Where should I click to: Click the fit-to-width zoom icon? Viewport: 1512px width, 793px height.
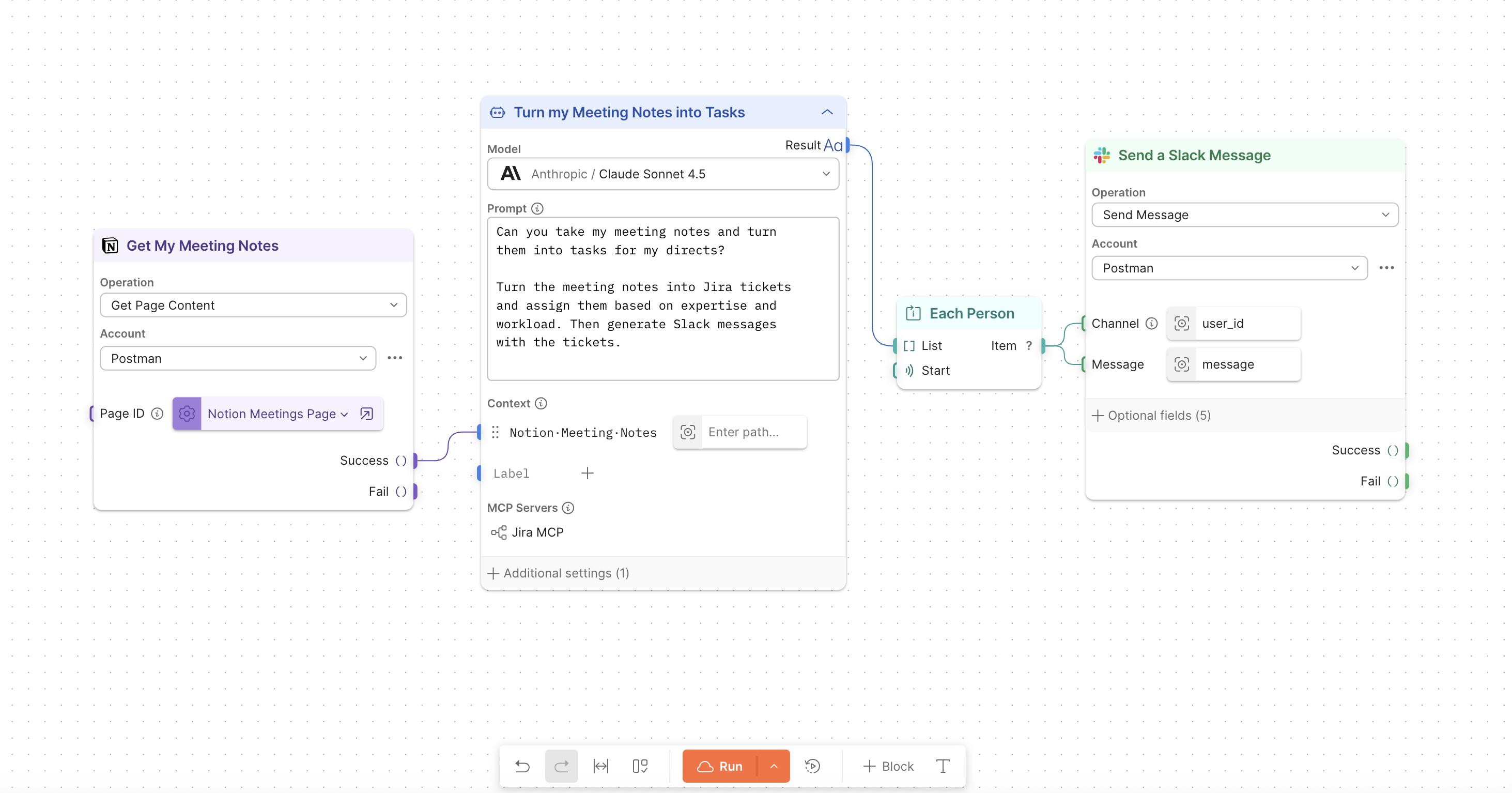pos(600,766)
